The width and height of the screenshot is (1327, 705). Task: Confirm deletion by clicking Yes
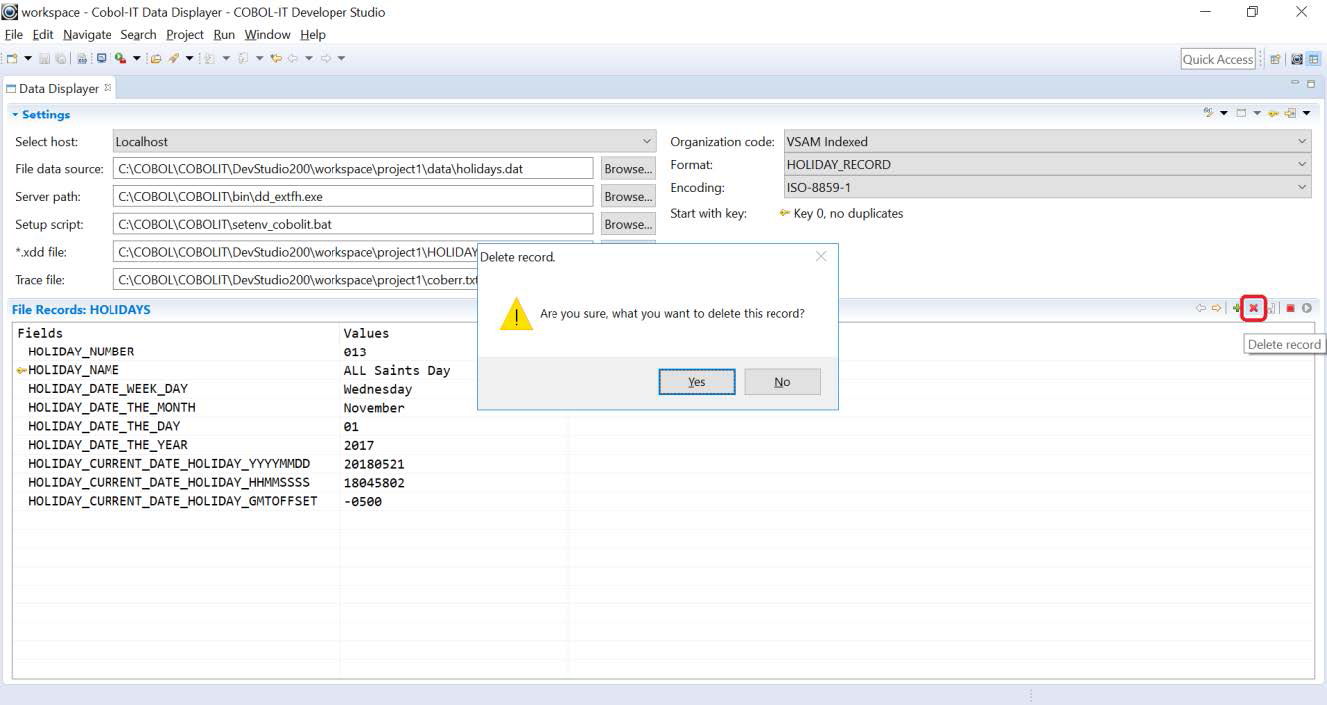point(696,382)
